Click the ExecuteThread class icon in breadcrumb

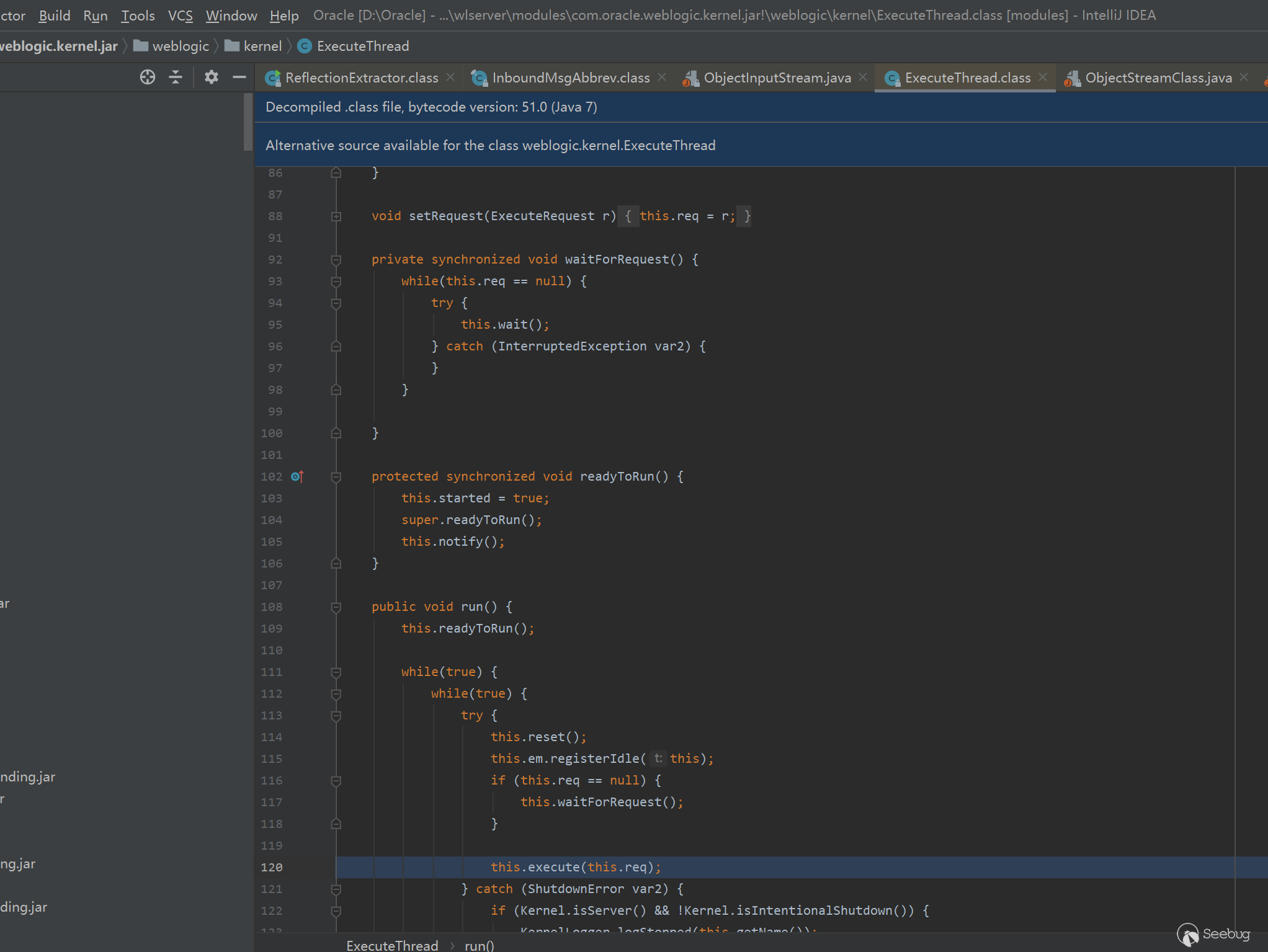(x=305, y=46)
